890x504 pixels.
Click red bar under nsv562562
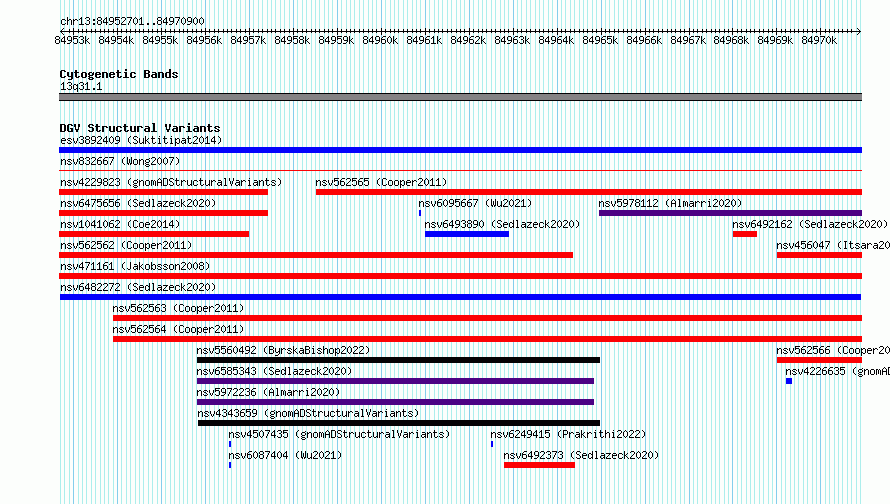(x=316, y=255)
